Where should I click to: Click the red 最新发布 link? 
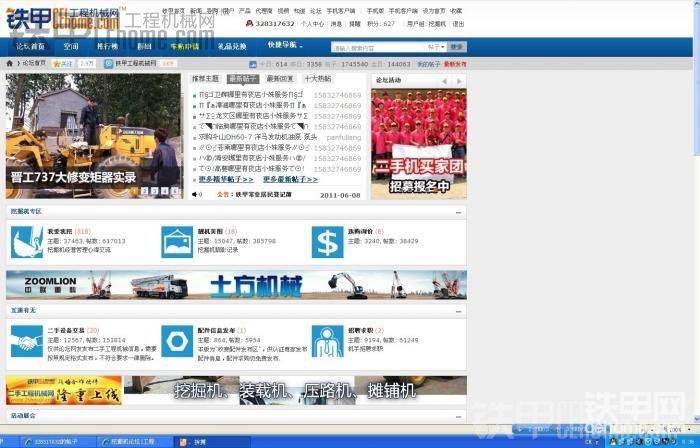tap(455, 64)
